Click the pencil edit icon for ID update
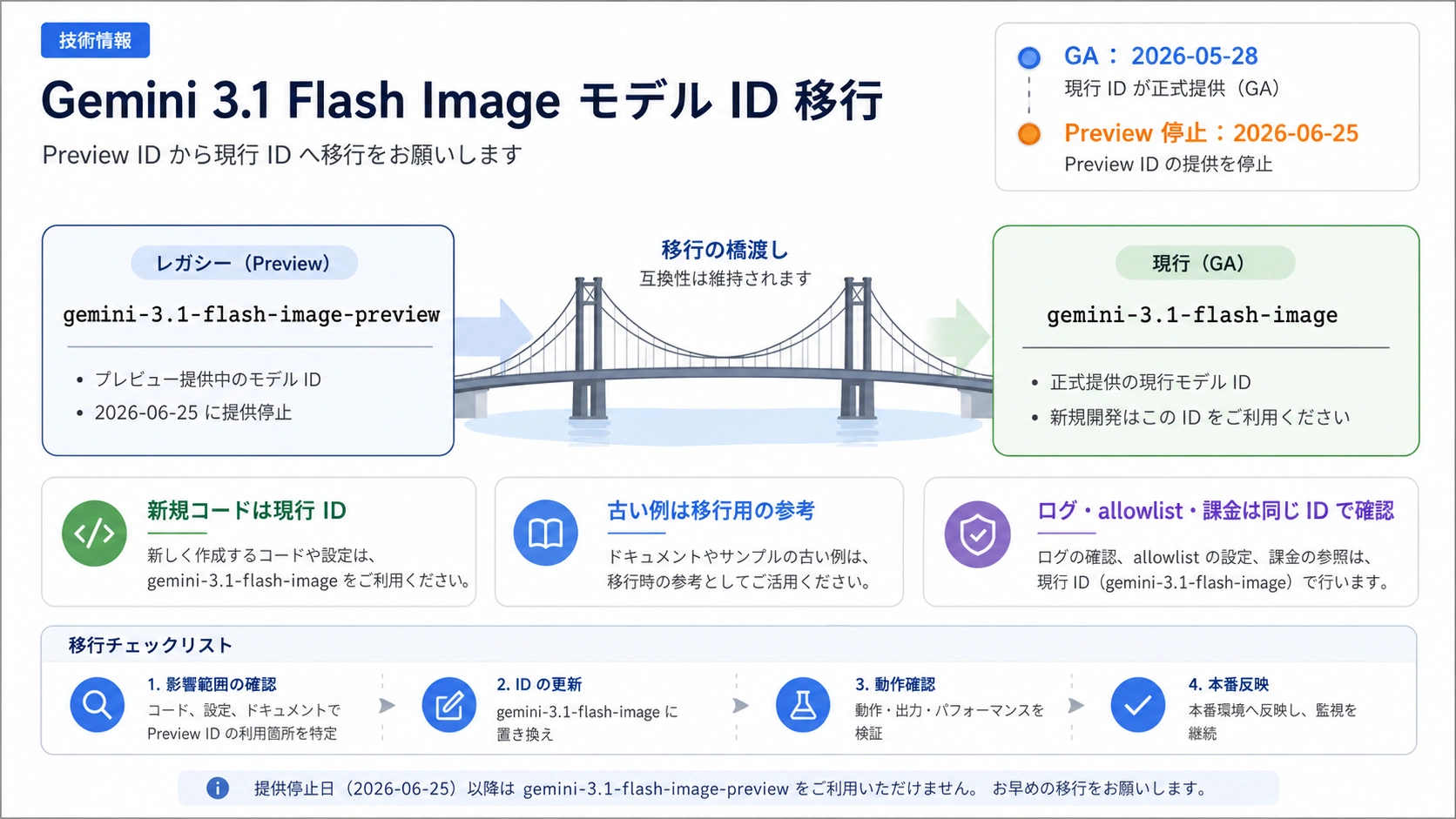 tap(449, 705)
